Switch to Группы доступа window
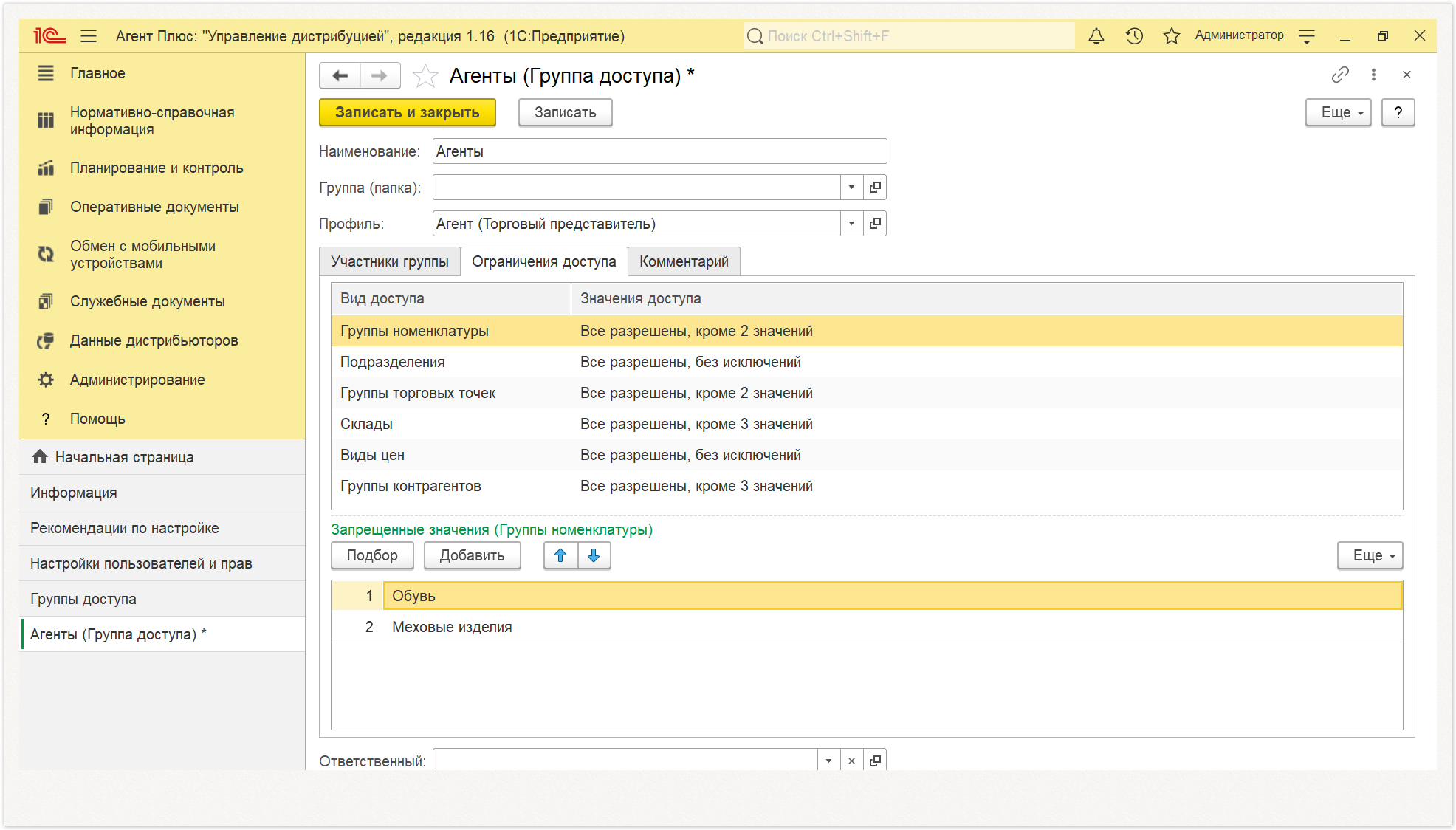This screenshot has width=1456, height=830. 162,599
